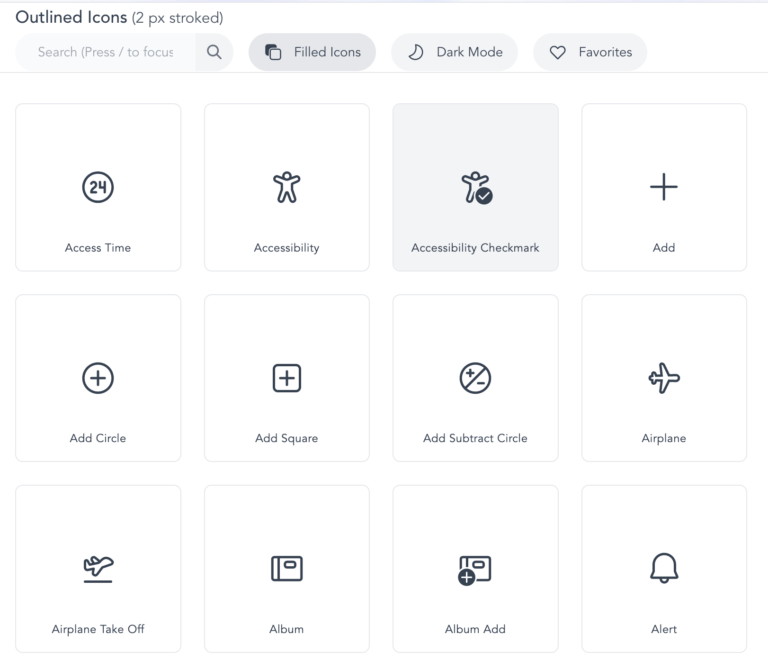Select the Airplane icon
768x670 pixels.
coord(664,377)
